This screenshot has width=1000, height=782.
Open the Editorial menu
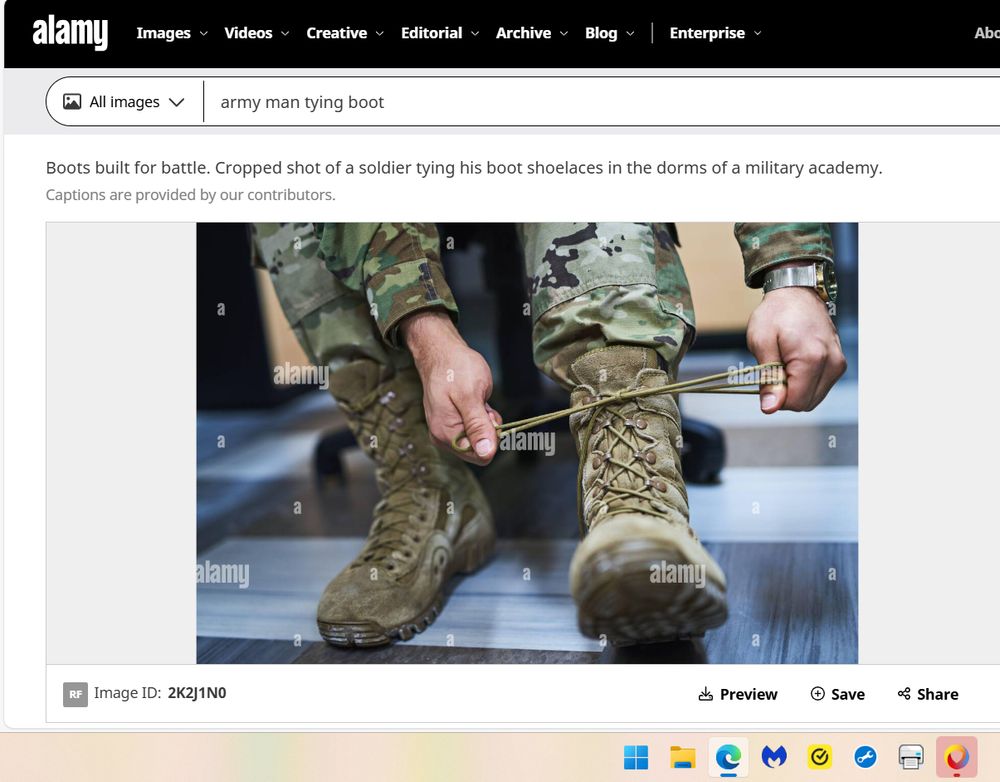coord(439,33)
